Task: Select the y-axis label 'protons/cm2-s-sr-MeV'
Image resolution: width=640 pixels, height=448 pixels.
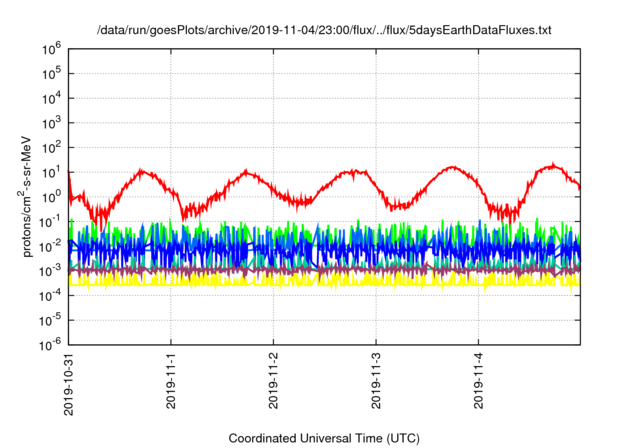Action: (25, 197)
